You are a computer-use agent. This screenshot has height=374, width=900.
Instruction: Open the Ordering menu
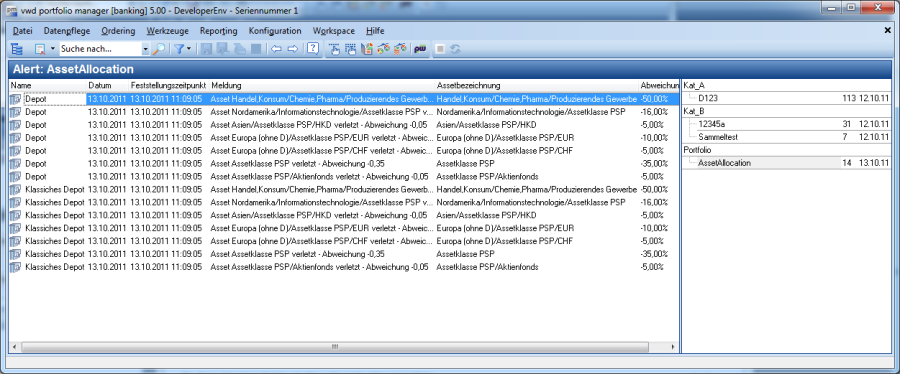pyautogui.click(x=118, y=31)
